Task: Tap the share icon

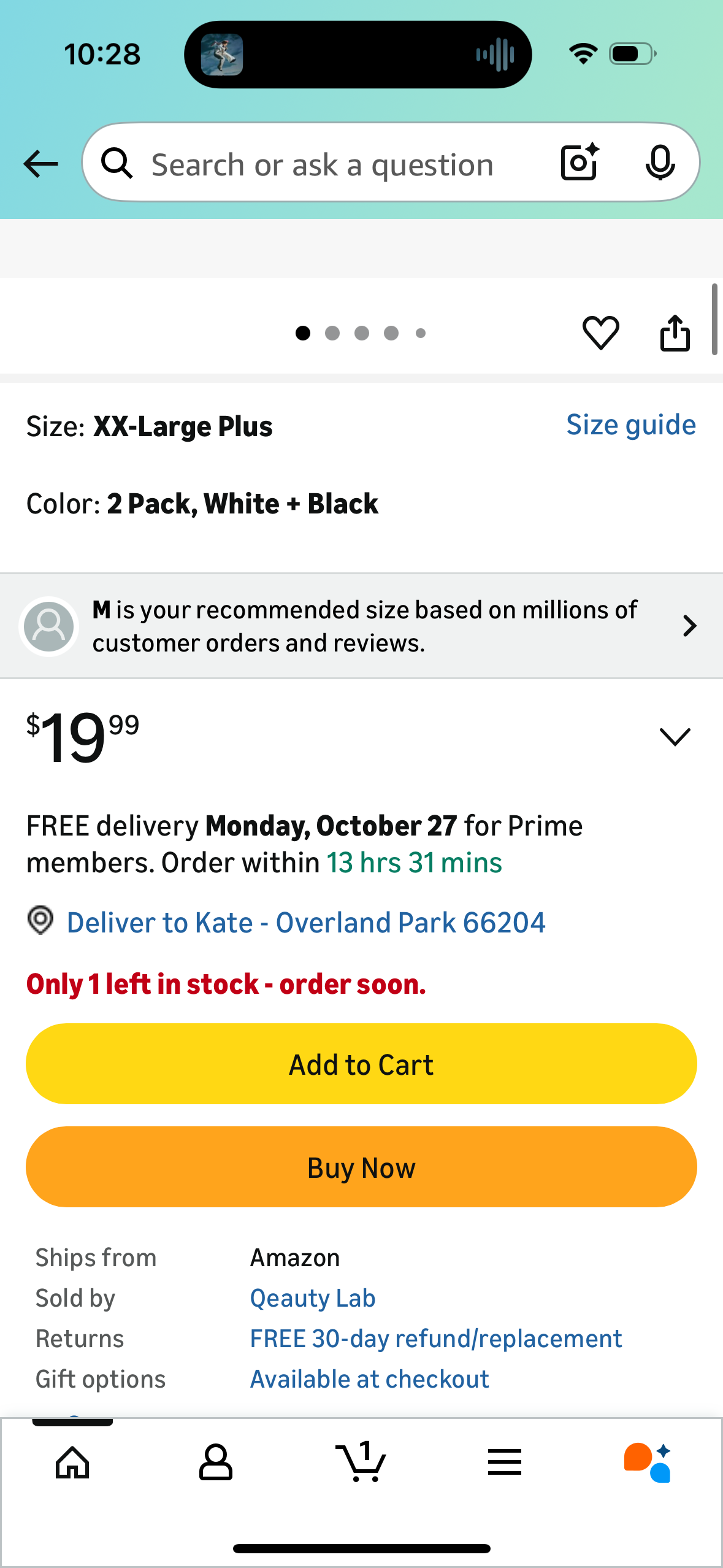Action: click(675, 333)
